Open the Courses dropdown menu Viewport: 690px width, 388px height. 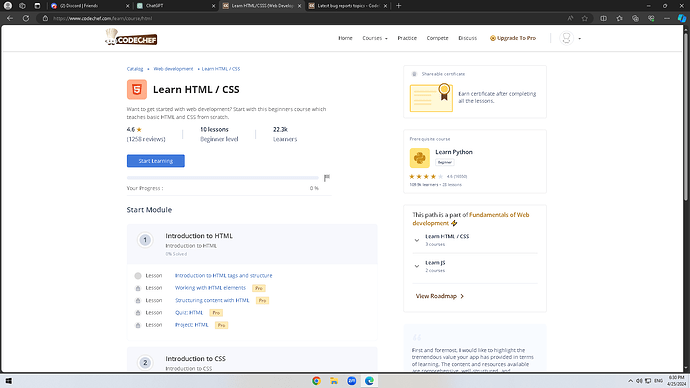pyautogui.click(x=374, y=38)
